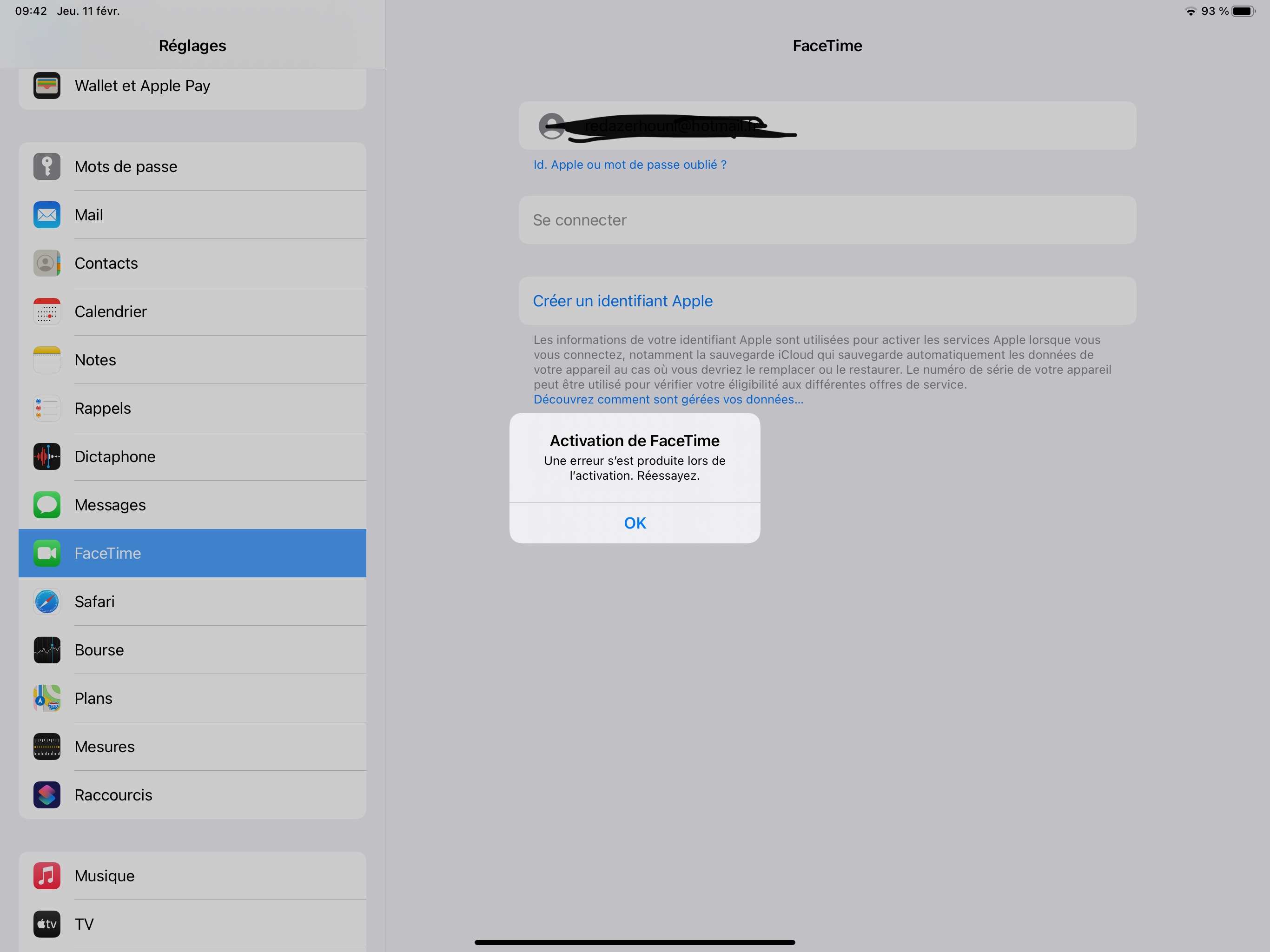Tap the Dictaphone waveform icon
This screenshot has height=952, width=1270.
pos(46,456)
